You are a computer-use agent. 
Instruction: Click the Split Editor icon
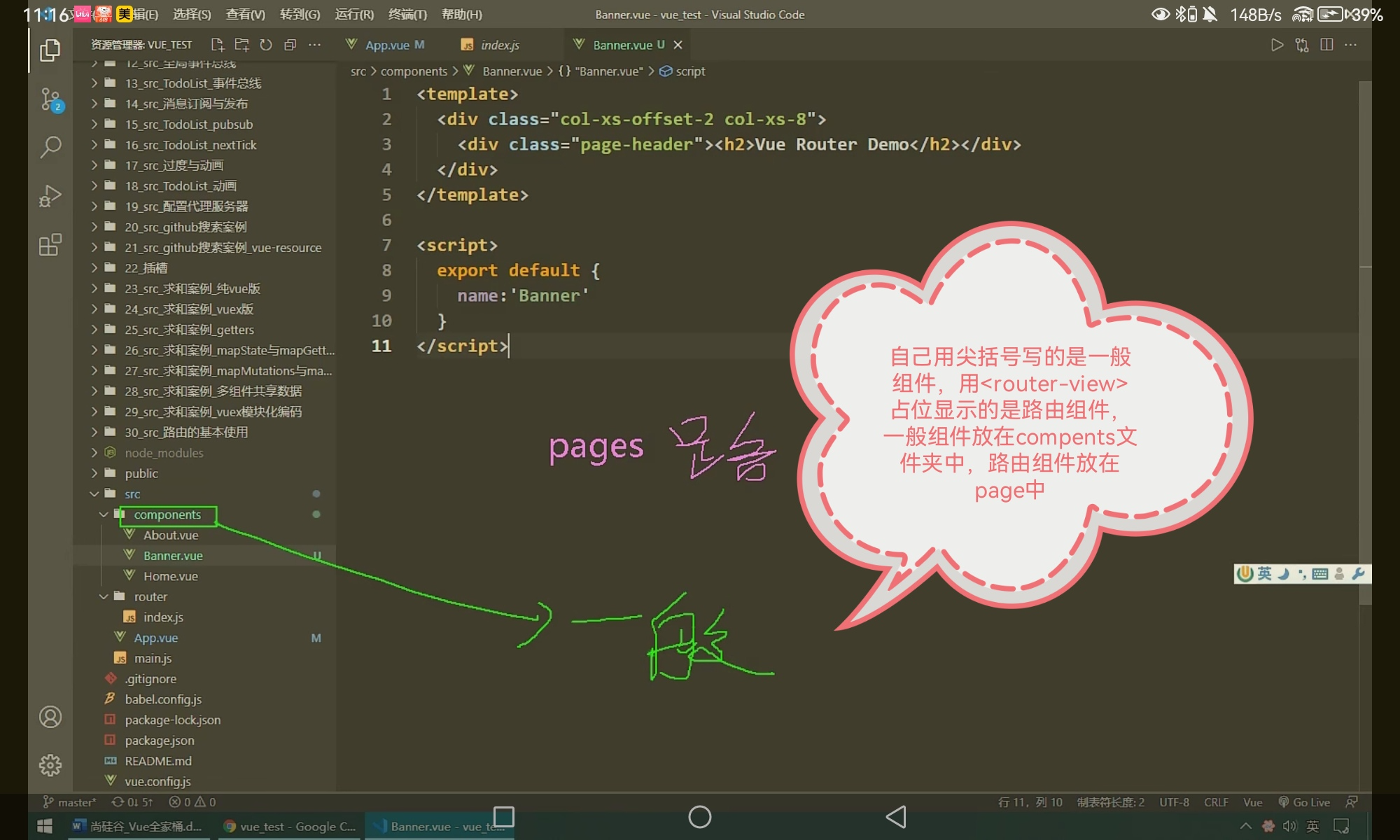coord(1326,45)
